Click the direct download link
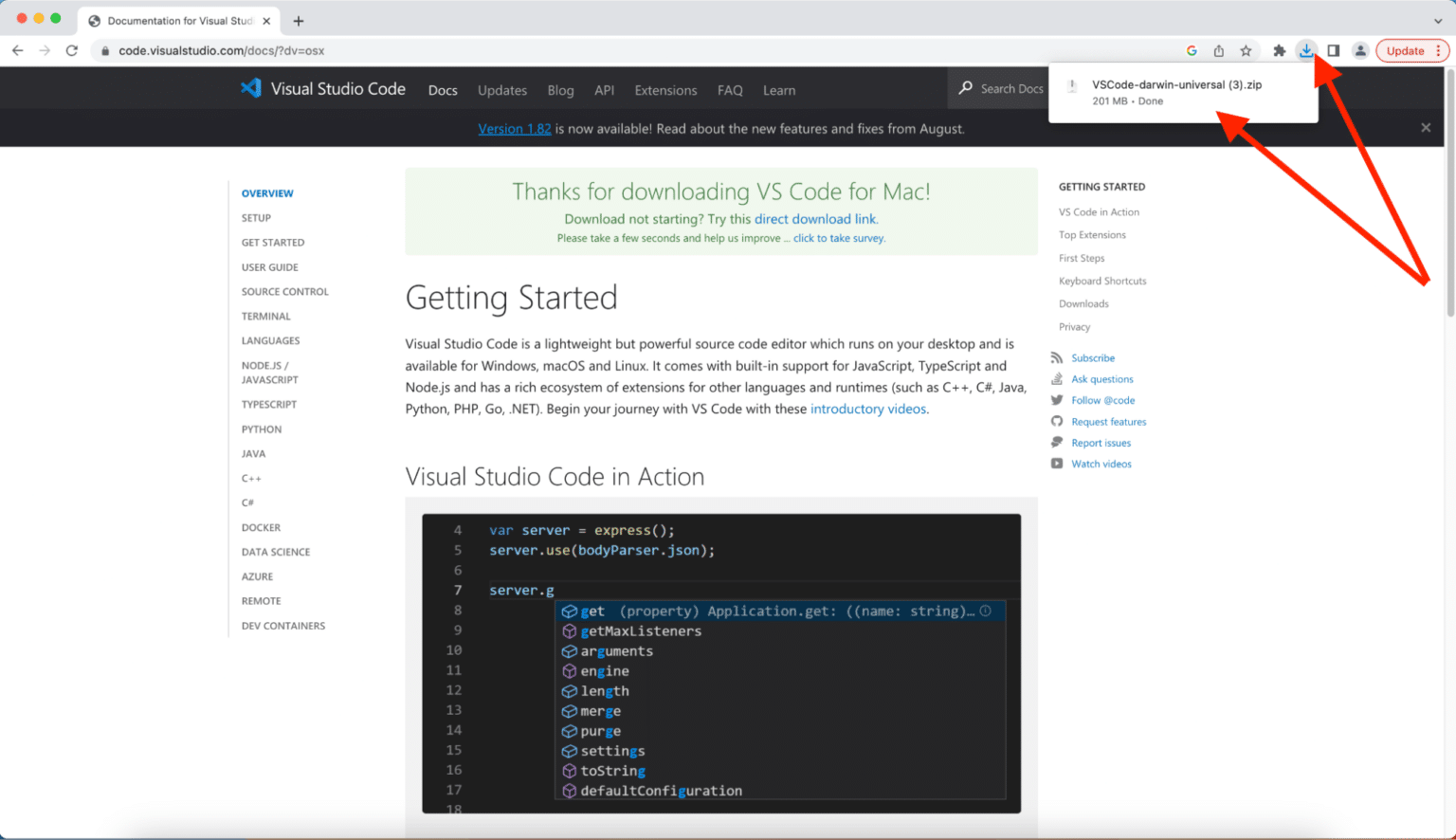Image resolution: width=1456 pixels, height=840 pixels. pyautogui.click(x=815, y=218)
